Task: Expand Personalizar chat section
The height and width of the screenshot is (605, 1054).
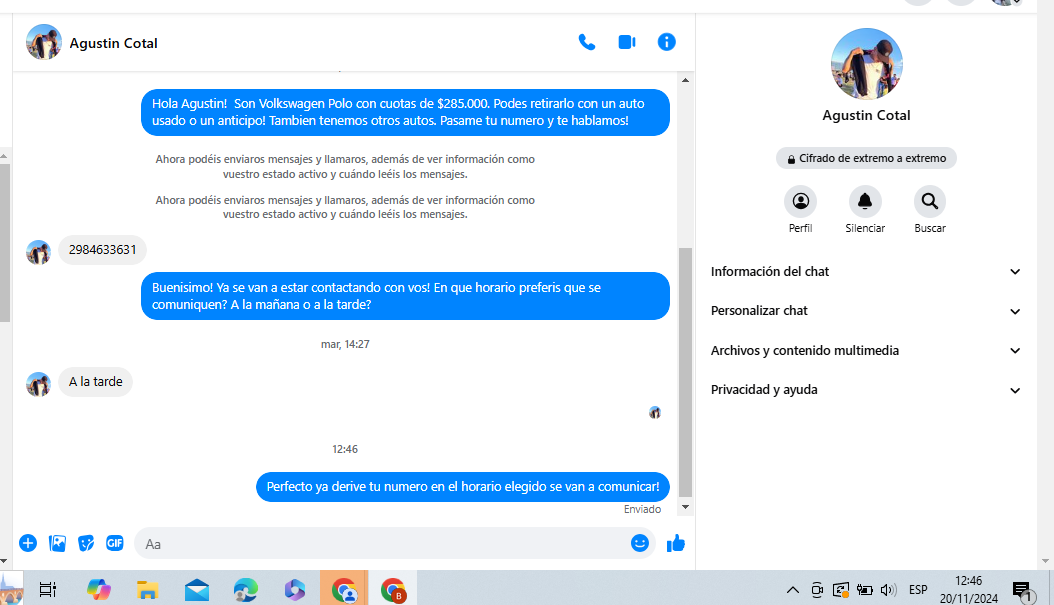Action: [x=866, y=311]
